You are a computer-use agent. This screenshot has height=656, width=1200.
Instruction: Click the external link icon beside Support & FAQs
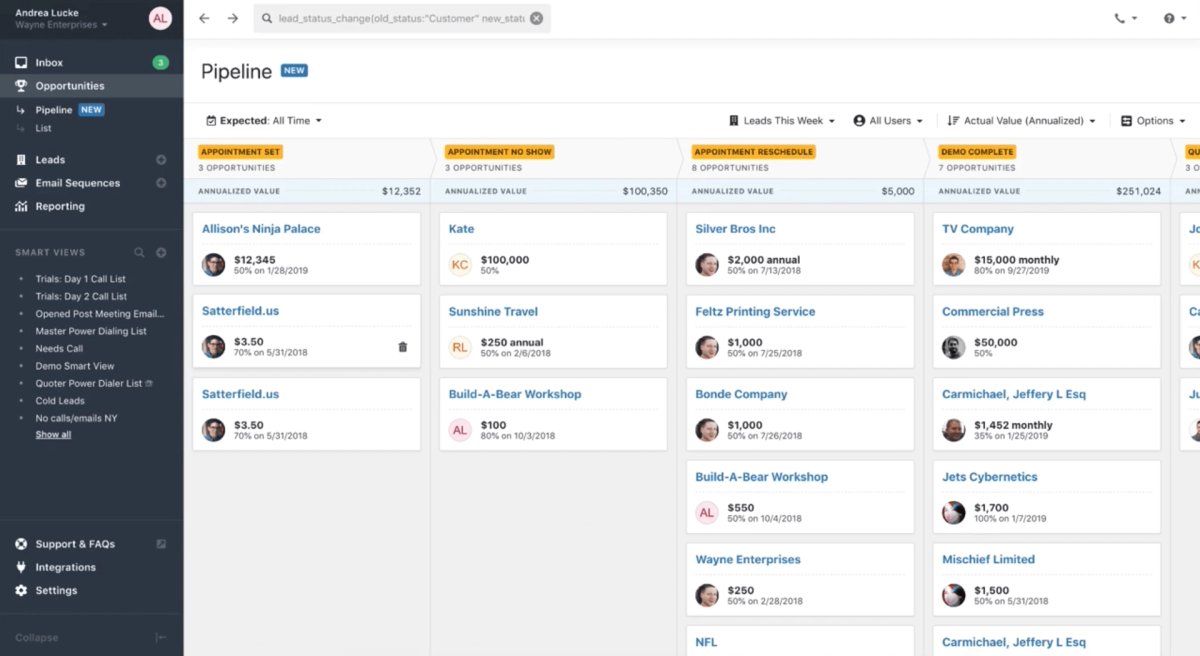point(161,544)
